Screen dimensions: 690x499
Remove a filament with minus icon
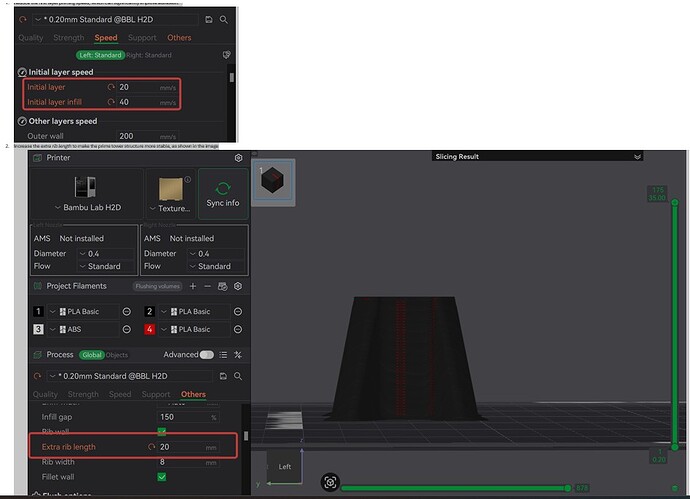(x=207, y=286)
